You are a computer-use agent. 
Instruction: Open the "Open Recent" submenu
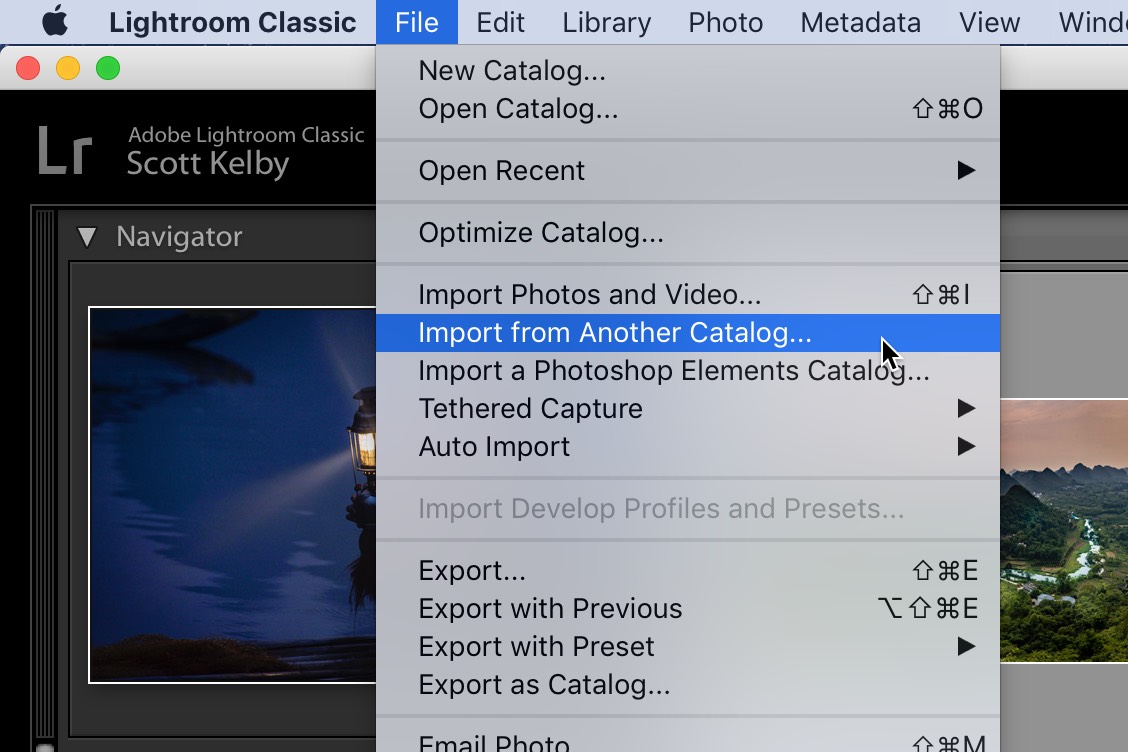pyautogui.click(x=500, y=171)
